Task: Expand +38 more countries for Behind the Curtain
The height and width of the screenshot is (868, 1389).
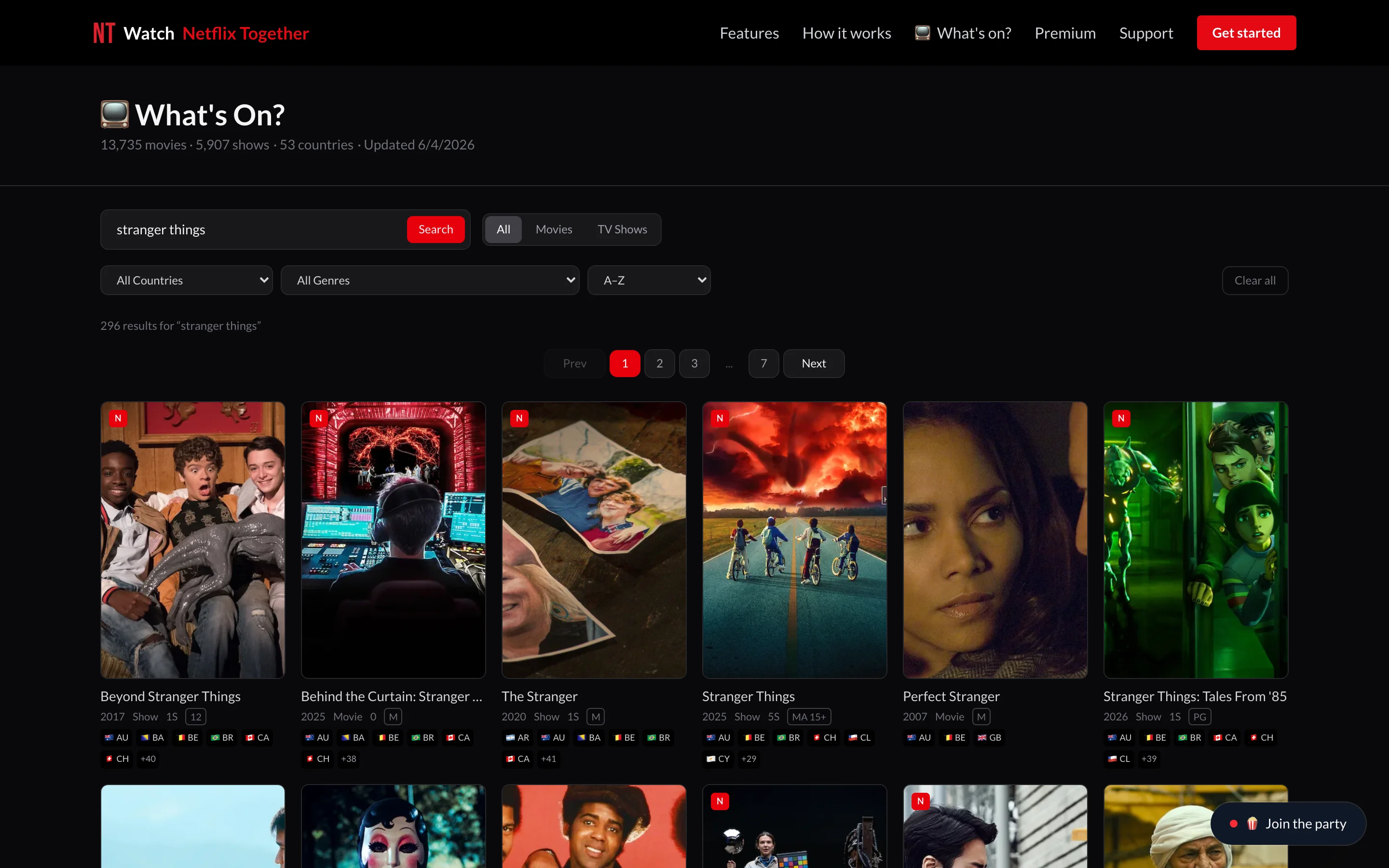Action: pos(348,759)
